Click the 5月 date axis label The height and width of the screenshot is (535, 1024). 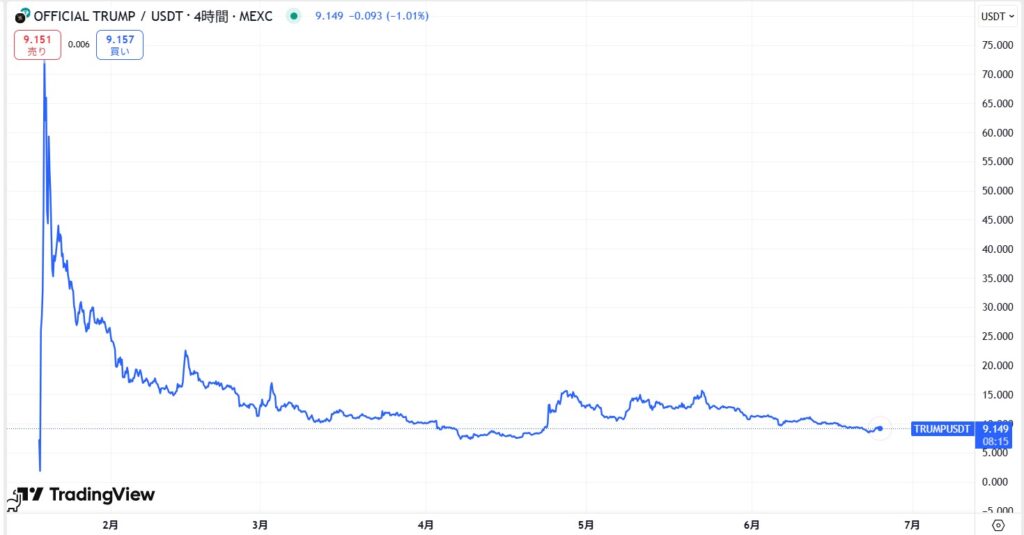click(x=586, y=525)
